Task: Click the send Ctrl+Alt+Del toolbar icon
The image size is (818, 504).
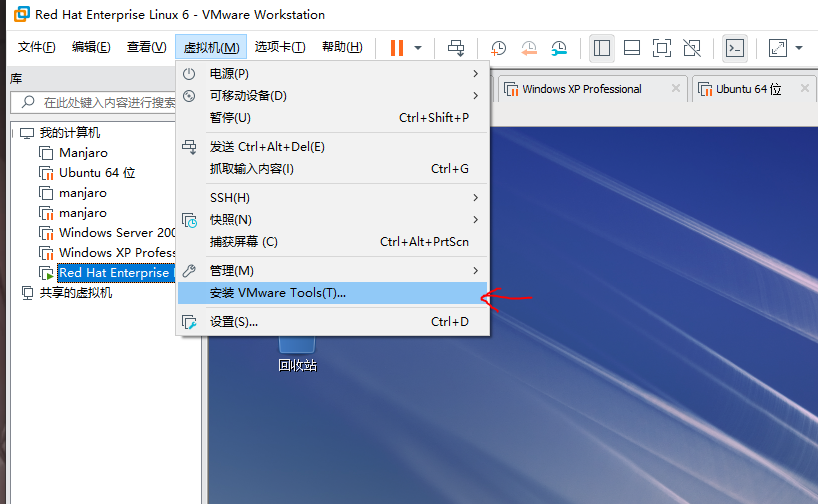Action: pyautogui.click(x=455, y=48)
